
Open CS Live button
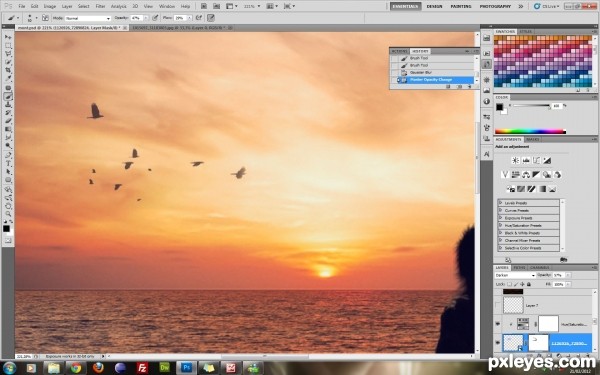pyautogui.click(x=546, y=6)
